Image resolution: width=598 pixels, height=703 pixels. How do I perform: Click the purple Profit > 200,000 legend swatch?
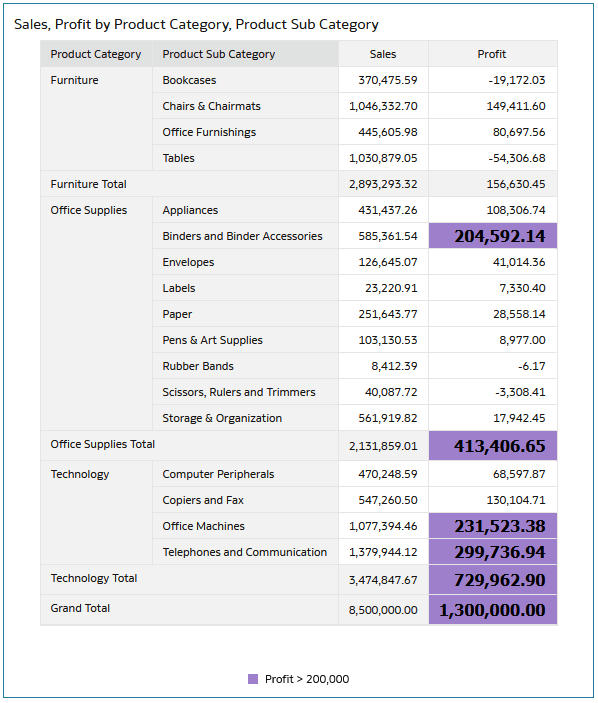click(x=253, y=679)
